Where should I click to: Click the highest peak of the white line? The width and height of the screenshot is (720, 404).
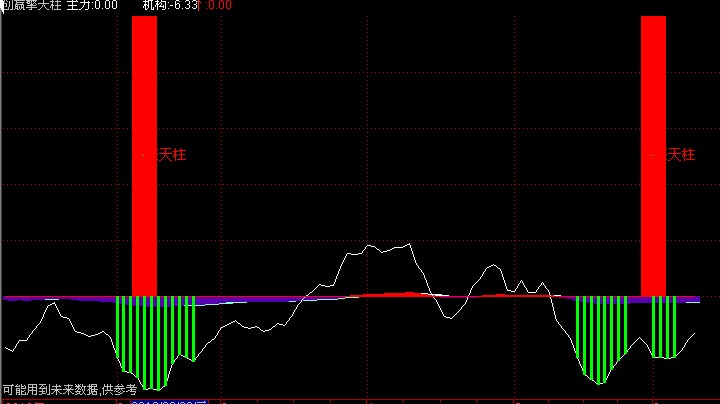408,243
